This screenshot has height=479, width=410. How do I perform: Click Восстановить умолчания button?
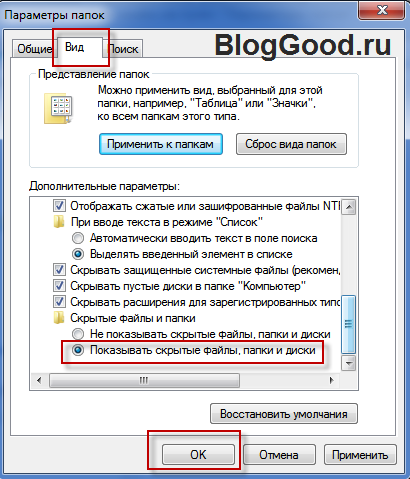pos(284,414)
